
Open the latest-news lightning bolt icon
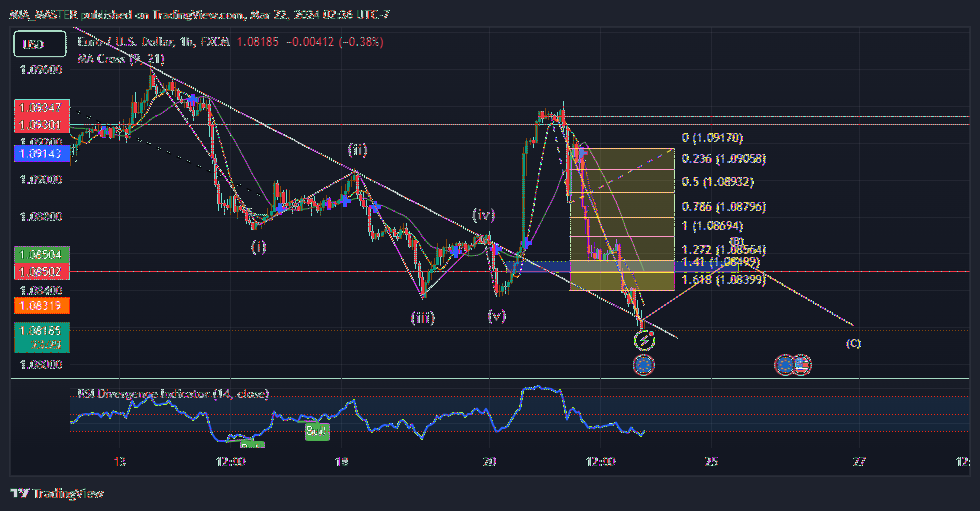coord(644,340)
